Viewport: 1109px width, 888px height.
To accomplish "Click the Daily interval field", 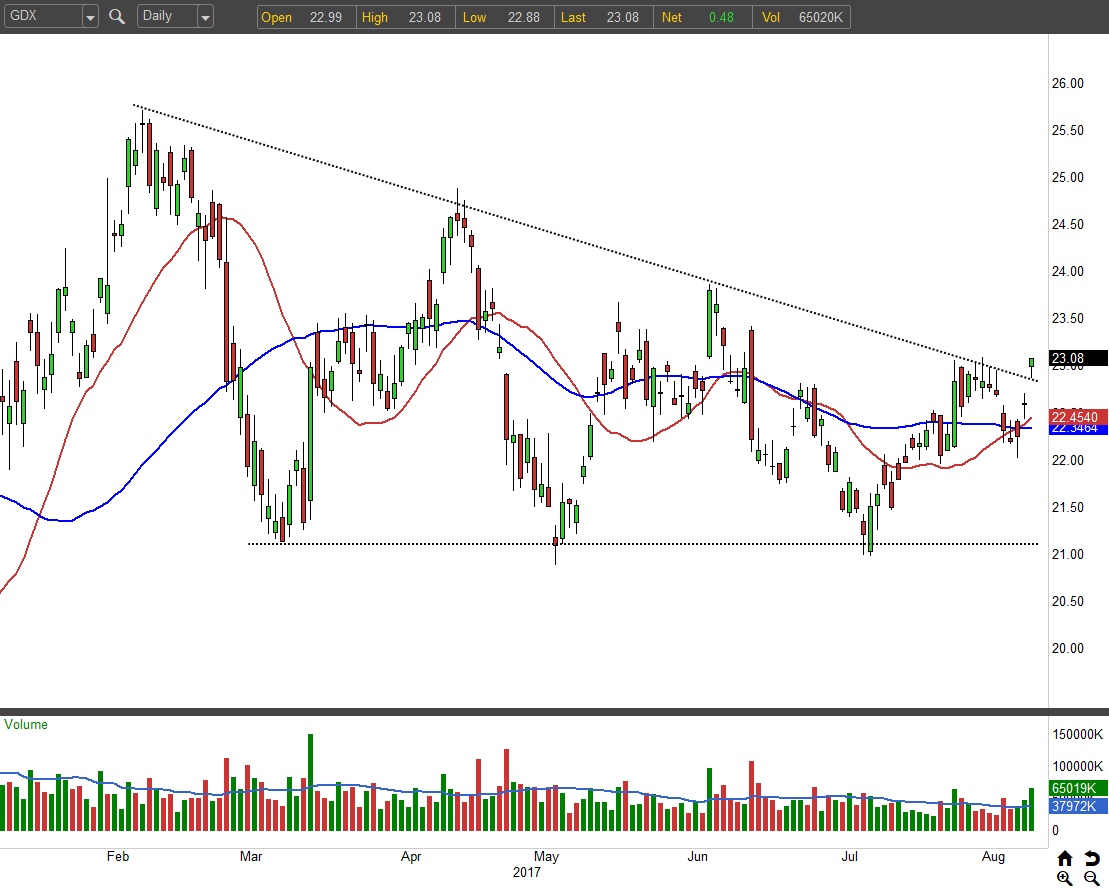I will tap(167, 16).
